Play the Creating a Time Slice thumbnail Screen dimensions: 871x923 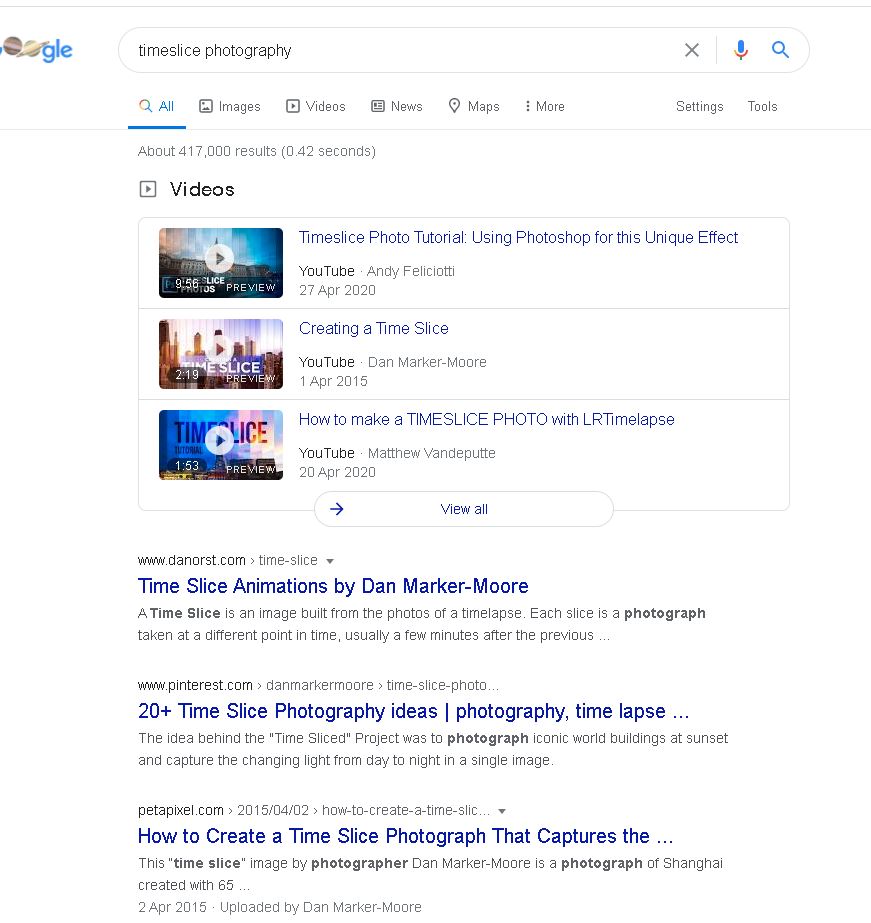221,354
